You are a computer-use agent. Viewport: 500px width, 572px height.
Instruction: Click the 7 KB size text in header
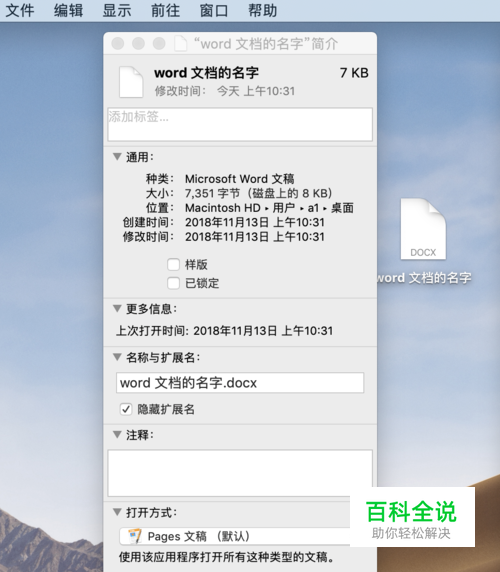pos(354,73)
